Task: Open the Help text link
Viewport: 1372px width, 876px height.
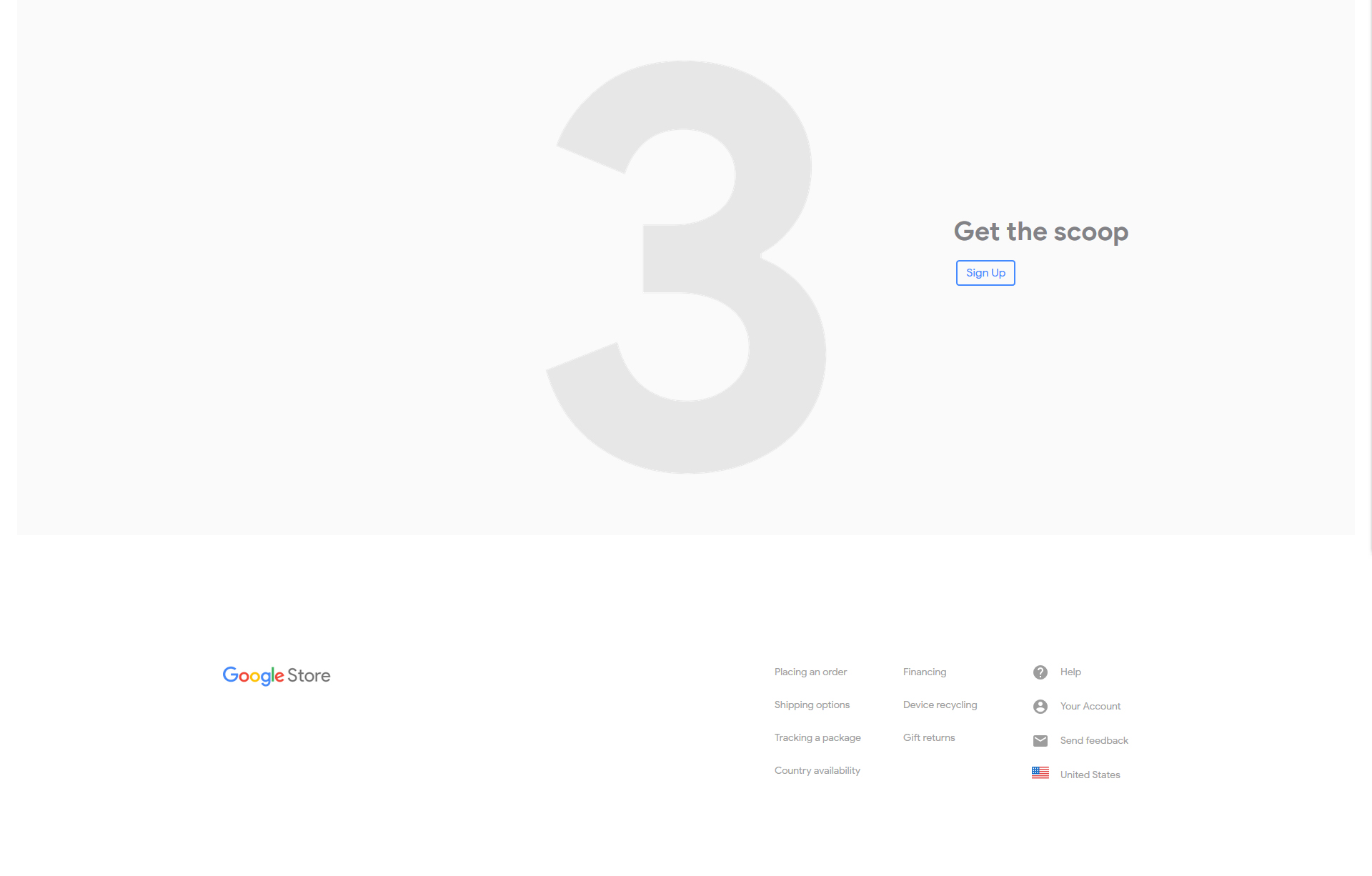Action: 1070,672
